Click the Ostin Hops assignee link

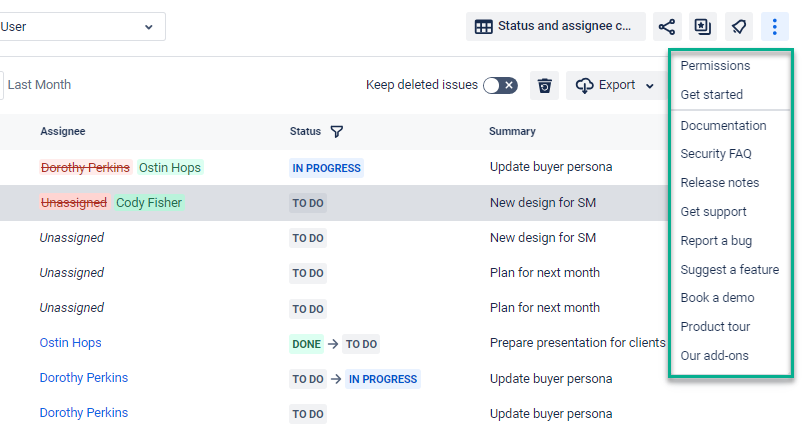[70, 343]
